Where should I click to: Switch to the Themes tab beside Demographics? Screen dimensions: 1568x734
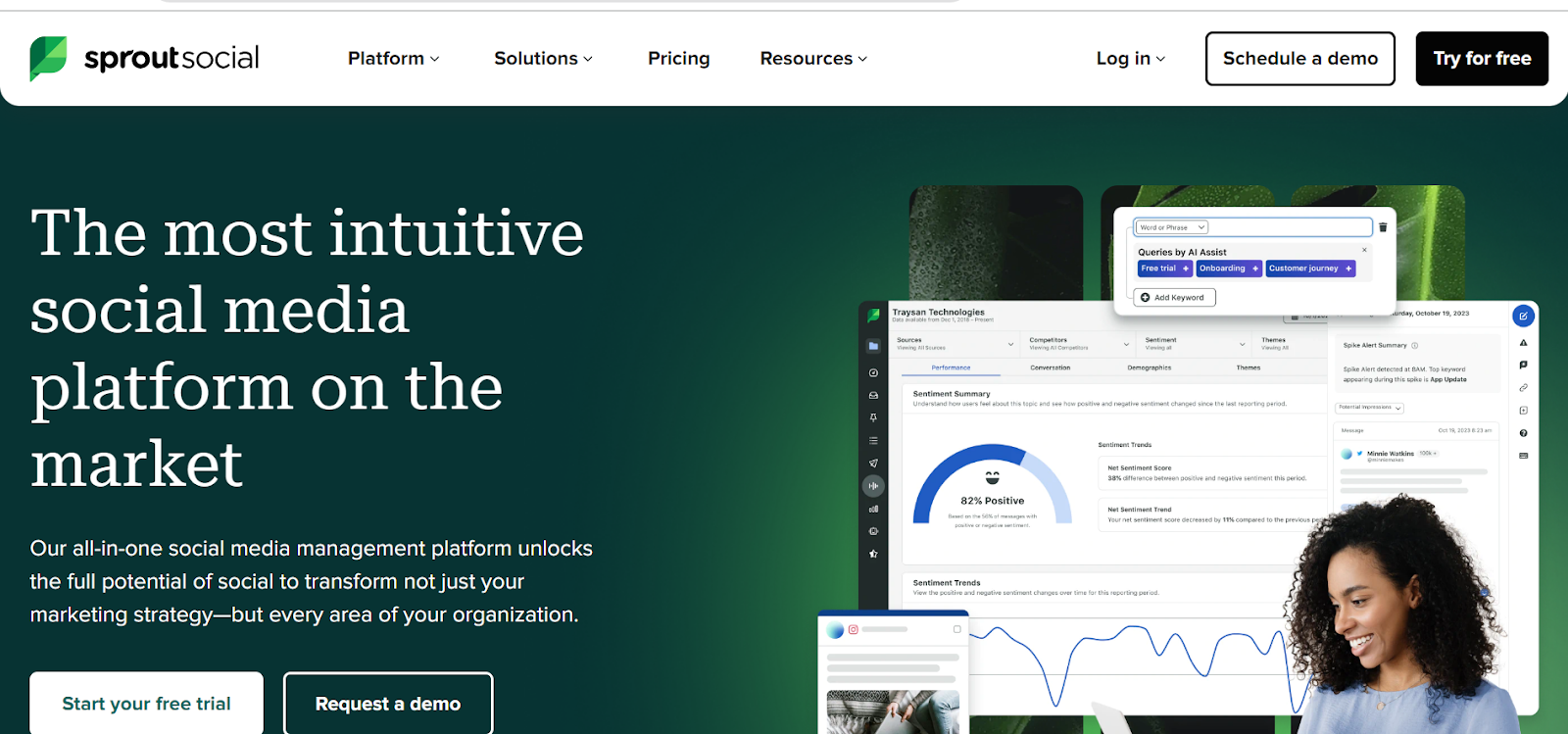pos(1249,367)
